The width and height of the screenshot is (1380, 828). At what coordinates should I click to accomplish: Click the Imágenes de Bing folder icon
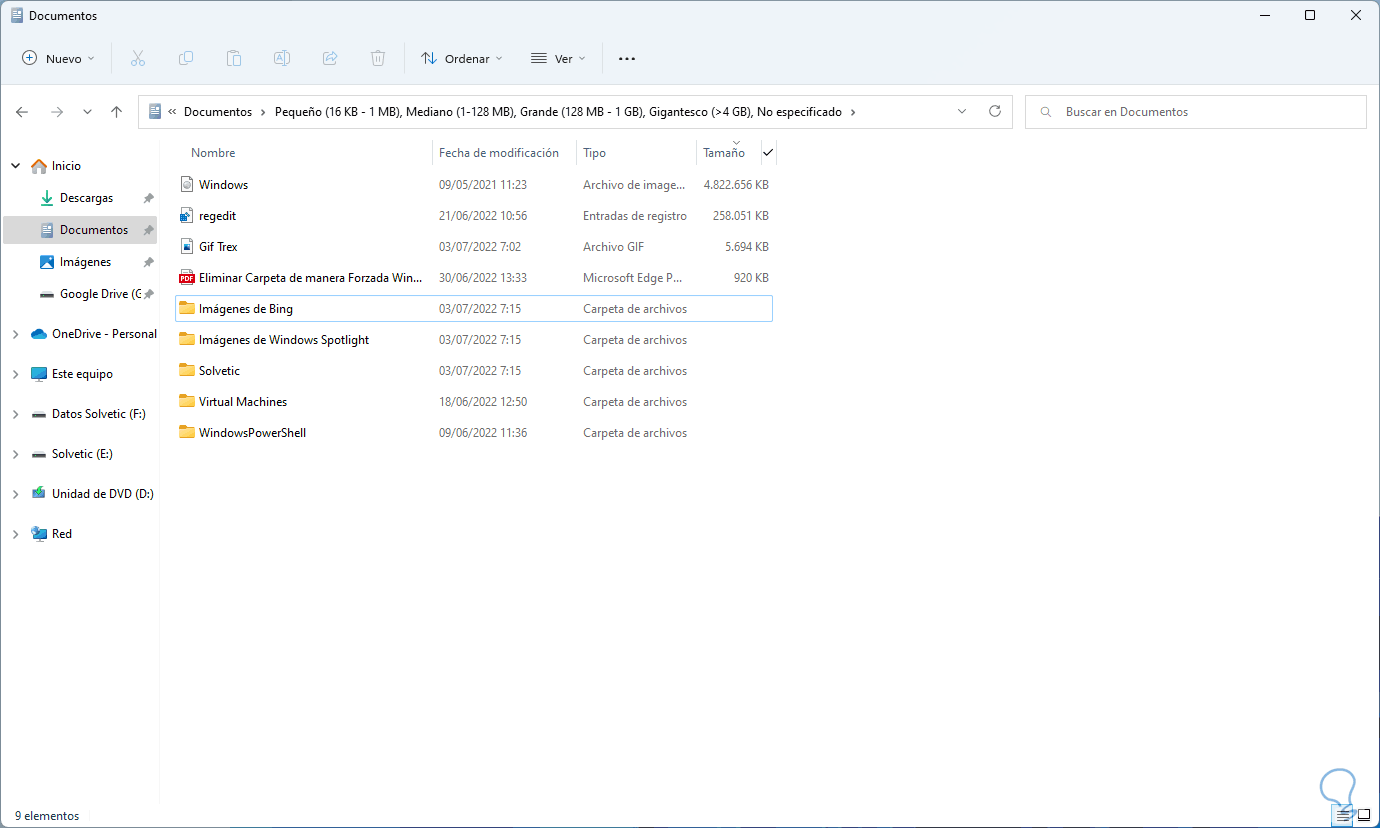(186, 308)
